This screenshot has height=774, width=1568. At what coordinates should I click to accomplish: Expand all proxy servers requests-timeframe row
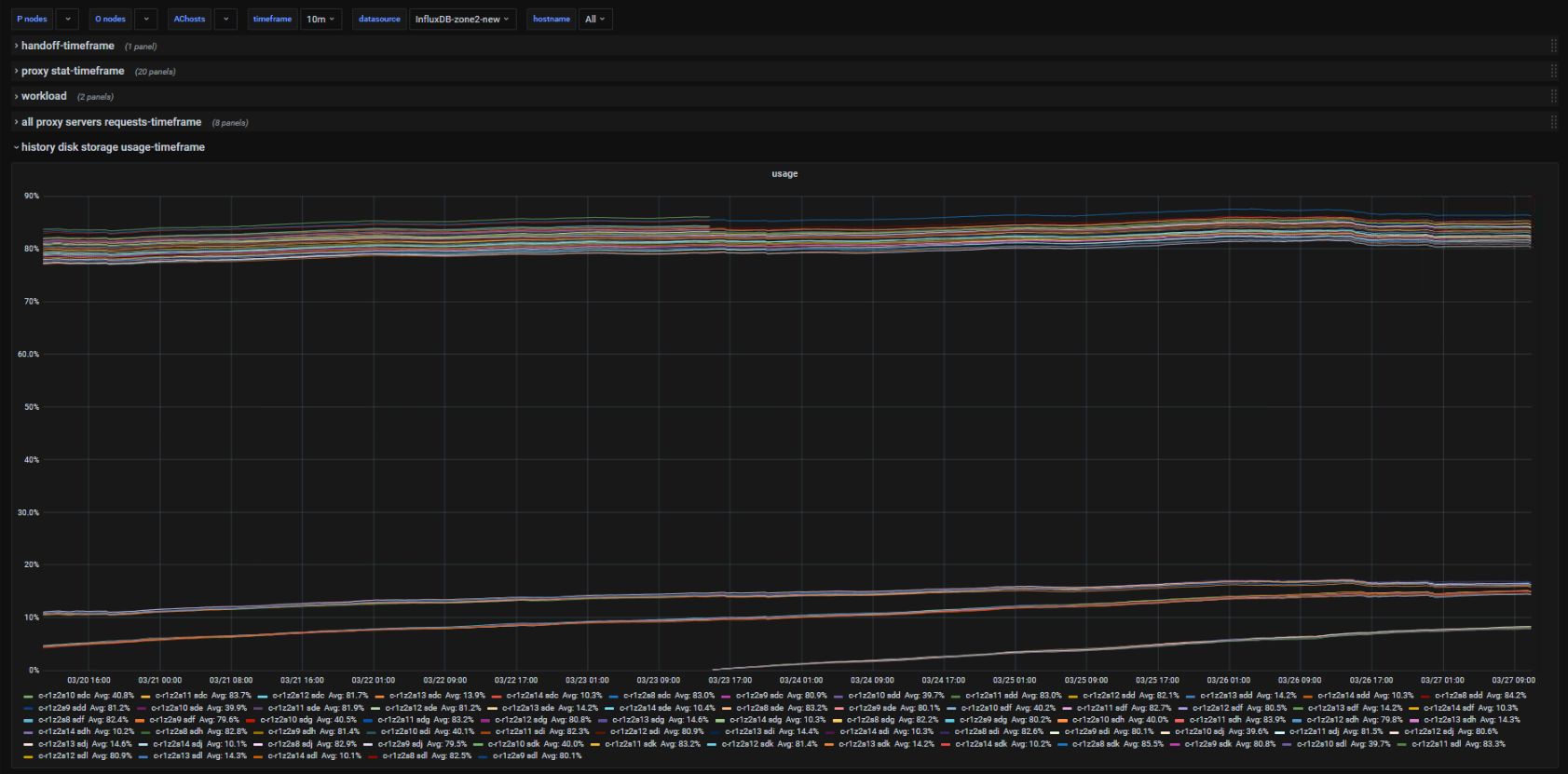[111, 122]
